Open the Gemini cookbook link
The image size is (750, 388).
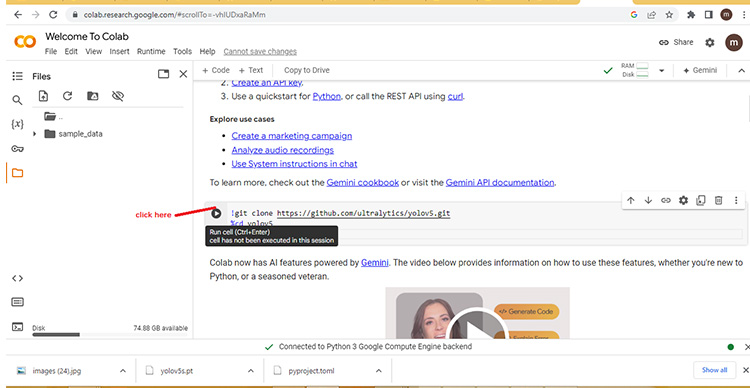363,182
